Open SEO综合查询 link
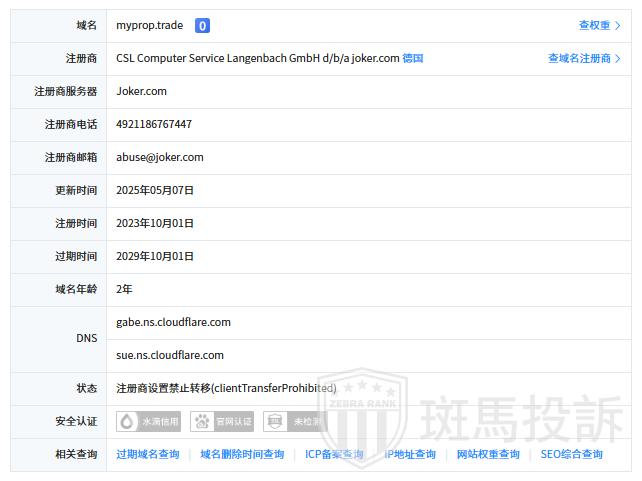 click(x=572, y=454)
